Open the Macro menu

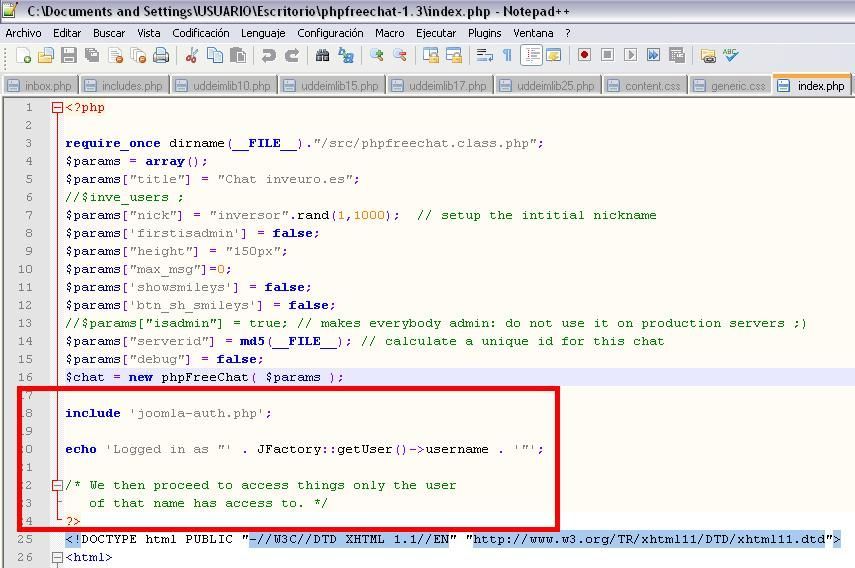coord(390,33)
